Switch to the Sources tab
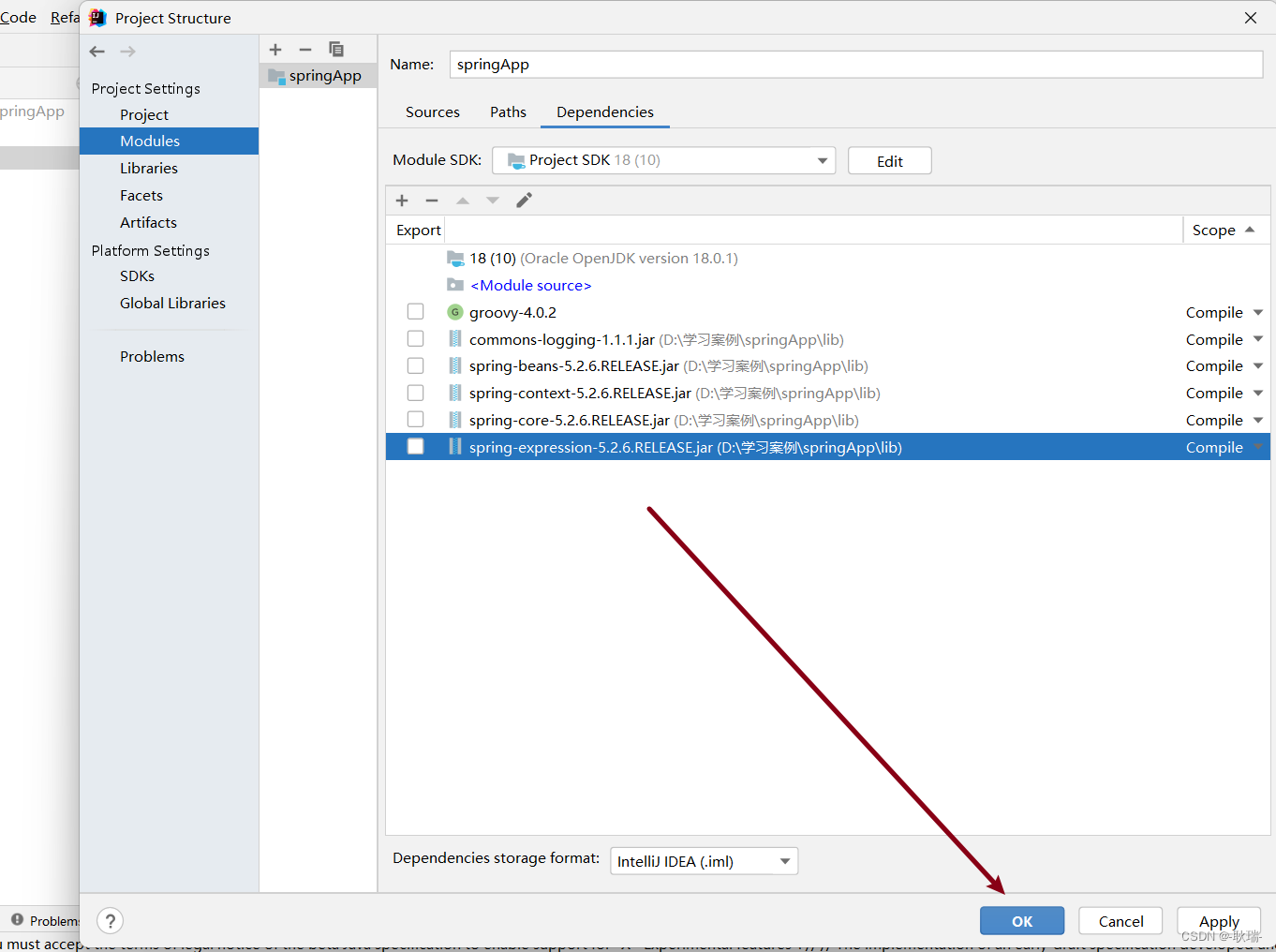The height and width of the screenshot is (952, 1276). (x=433, y=112)
